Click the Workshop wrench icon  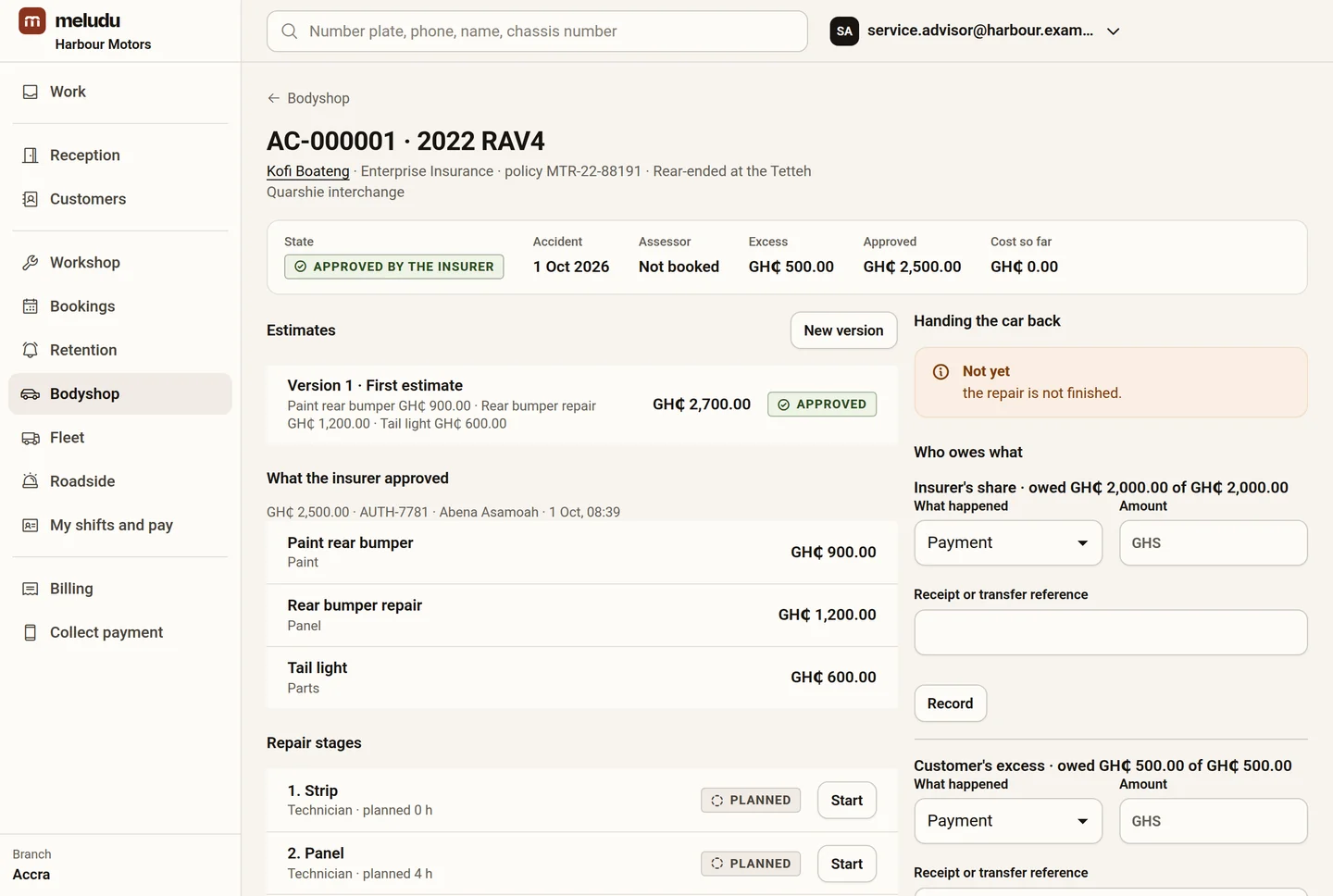click(x=31, y=263)
